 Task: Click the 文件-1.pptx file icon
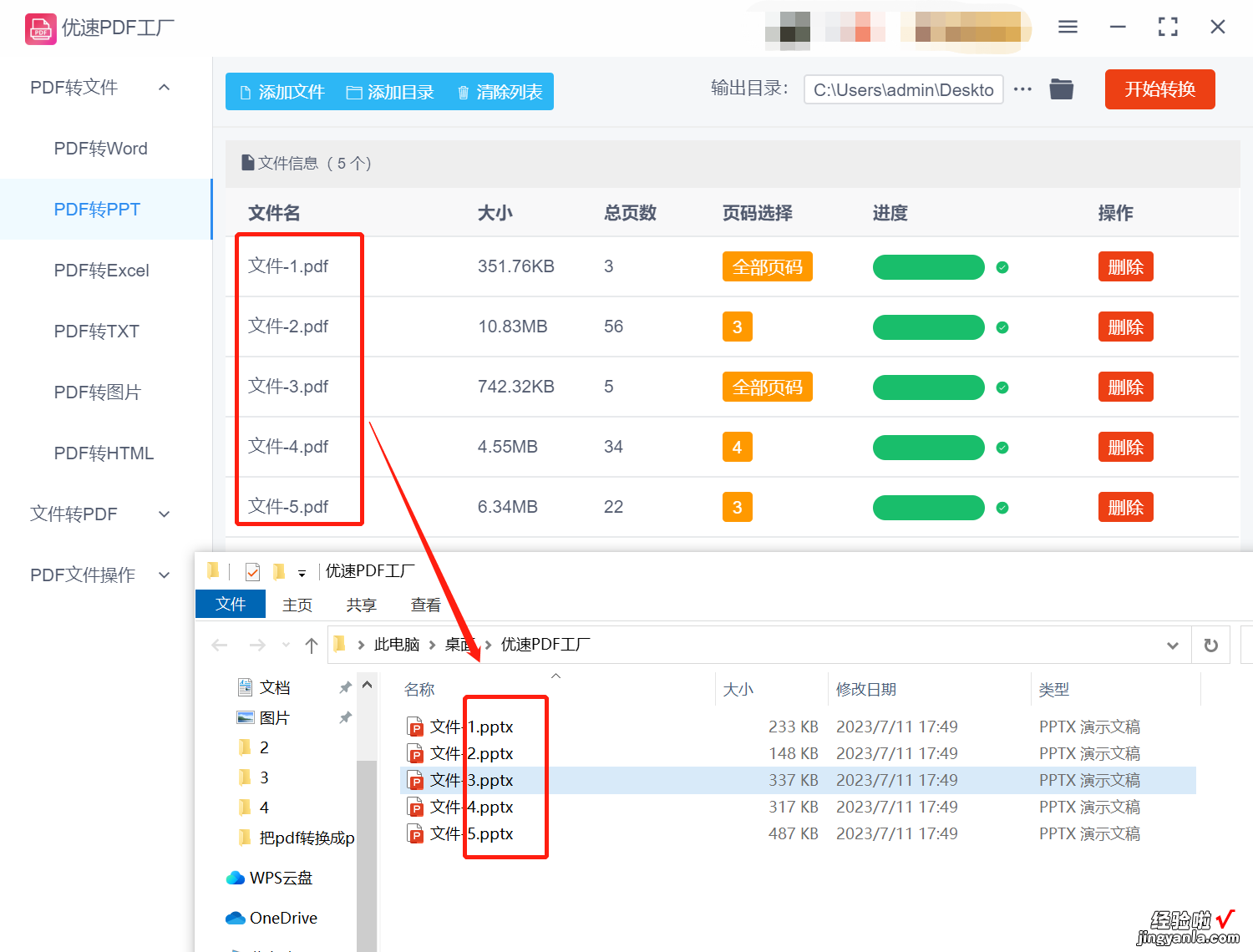tap(415, 727)
